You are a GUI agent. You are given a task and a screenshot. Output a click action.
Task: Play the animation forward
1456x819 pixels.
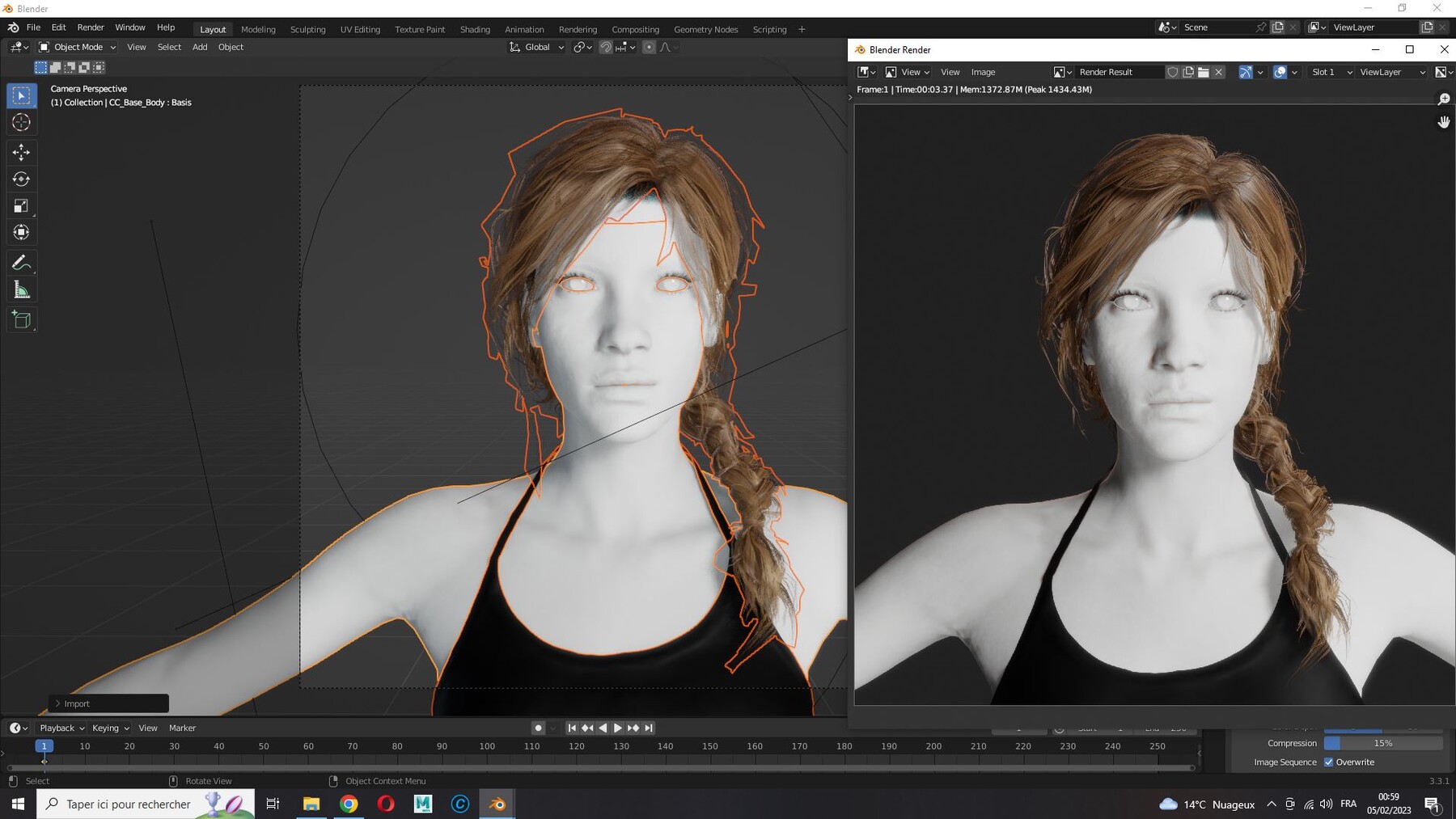click(618, 728)
